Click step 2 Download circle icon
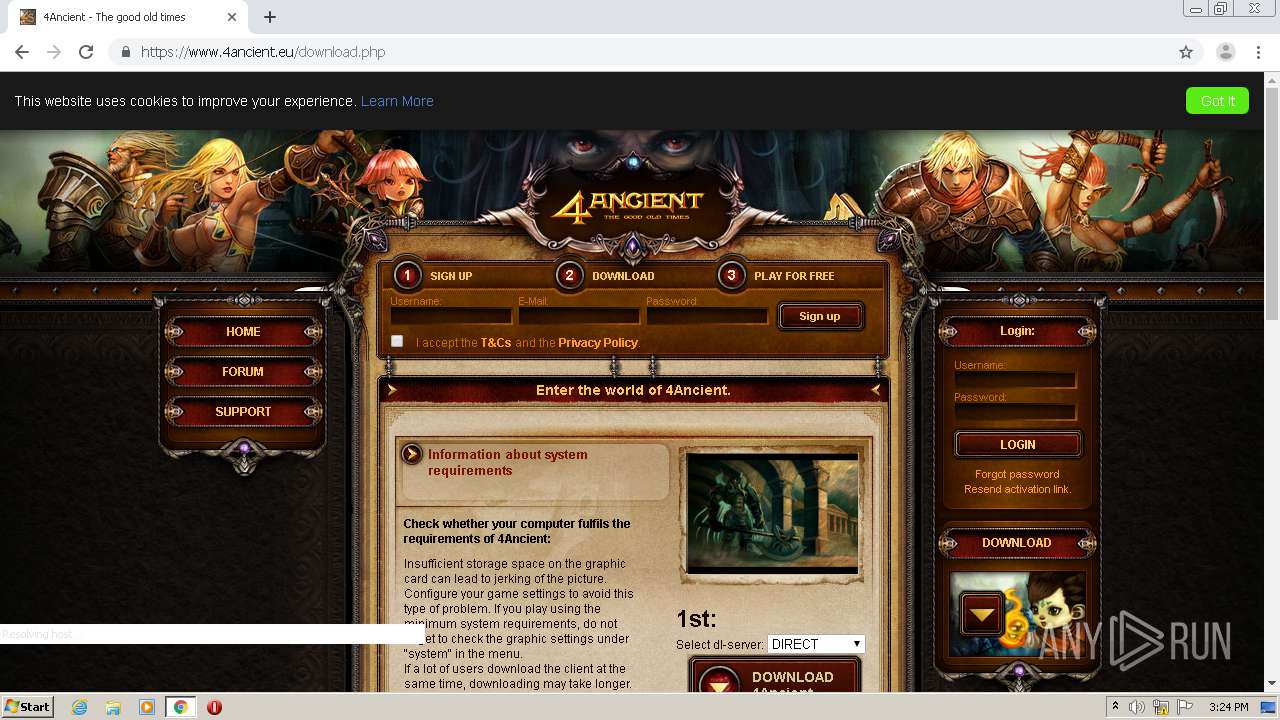The image size is (1280, 720). (x=569, y=275)
